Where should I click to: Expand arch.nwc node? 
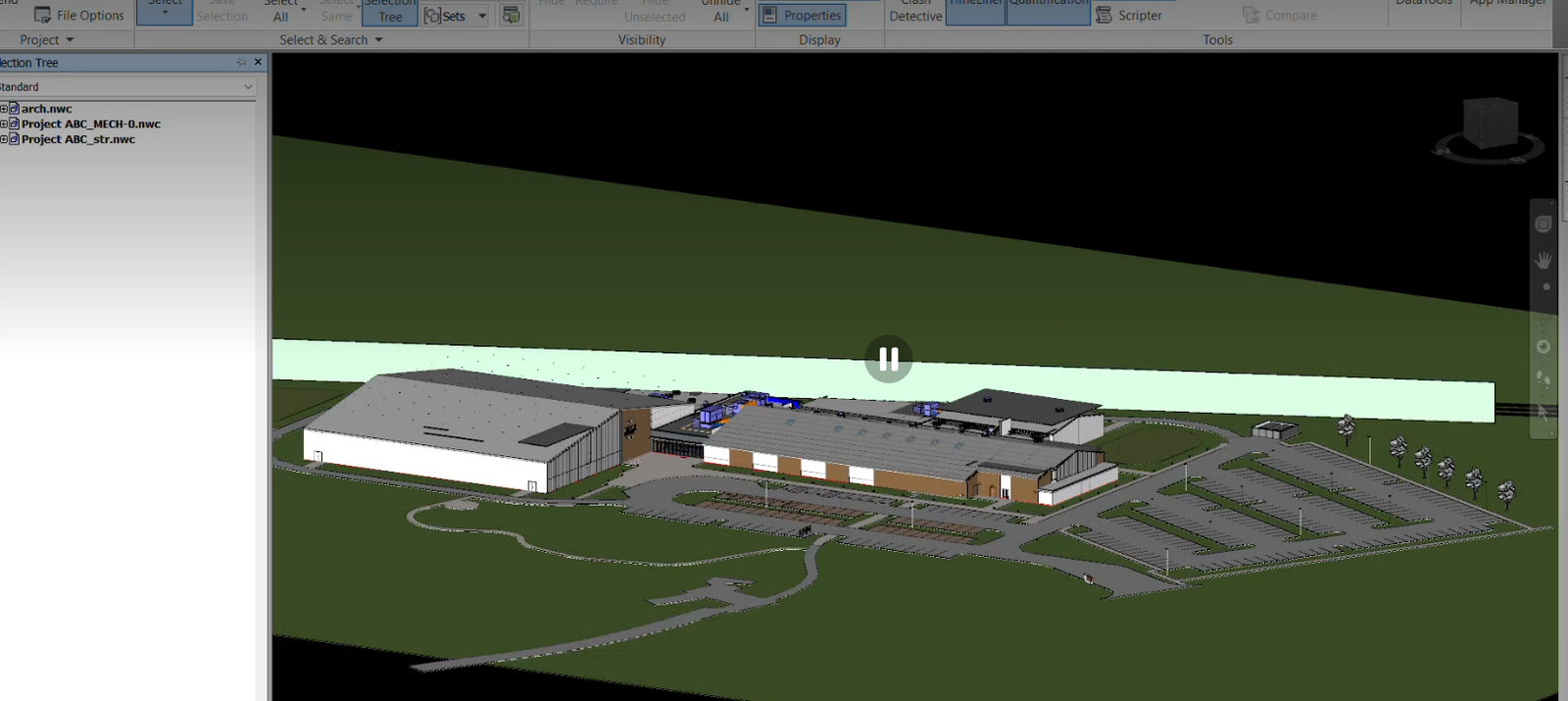[4, 109]
